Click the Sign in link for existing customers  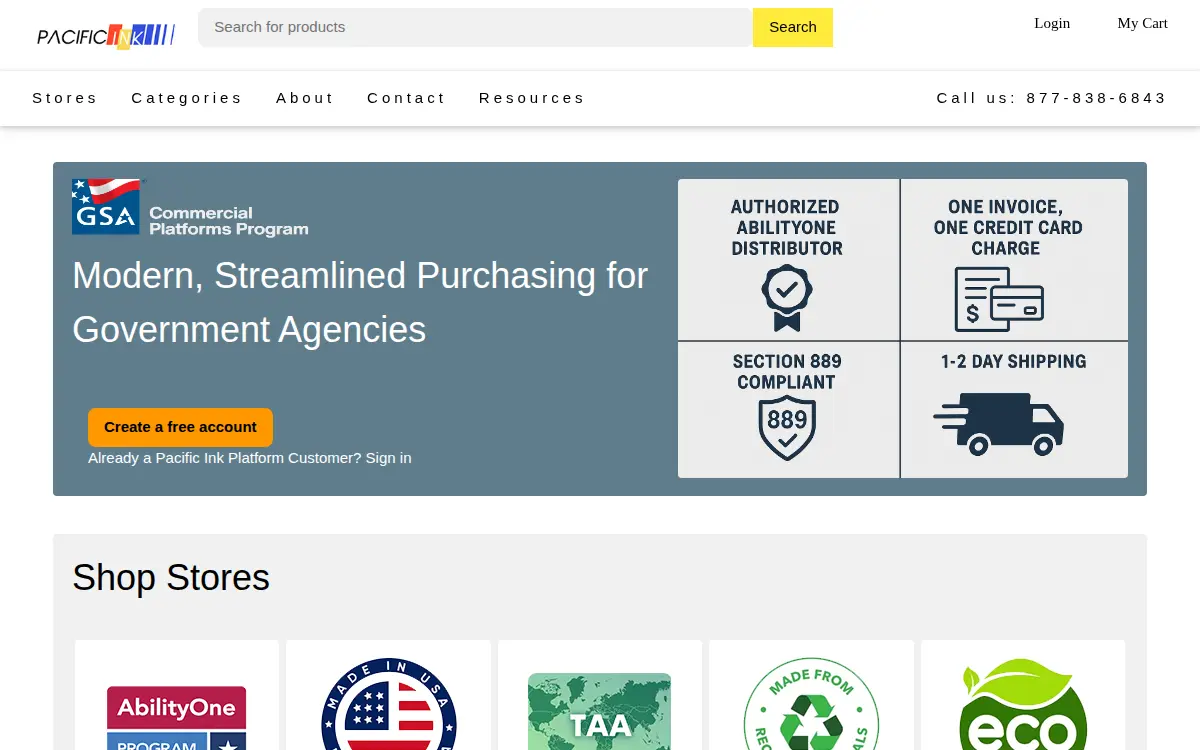point(388,458)
